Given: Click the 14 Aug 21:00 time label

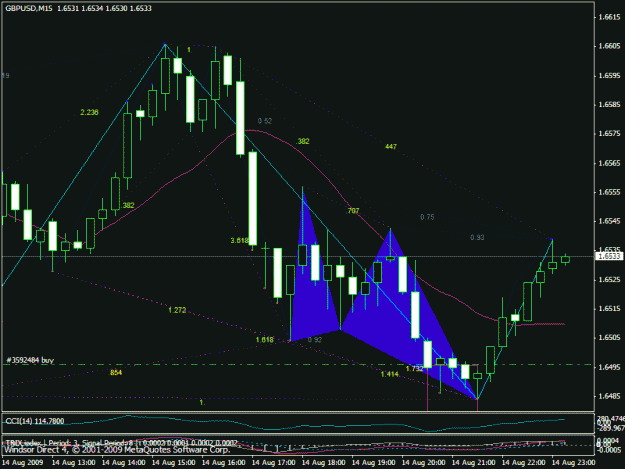Looking at the screenshot, I should coord(474,463).
